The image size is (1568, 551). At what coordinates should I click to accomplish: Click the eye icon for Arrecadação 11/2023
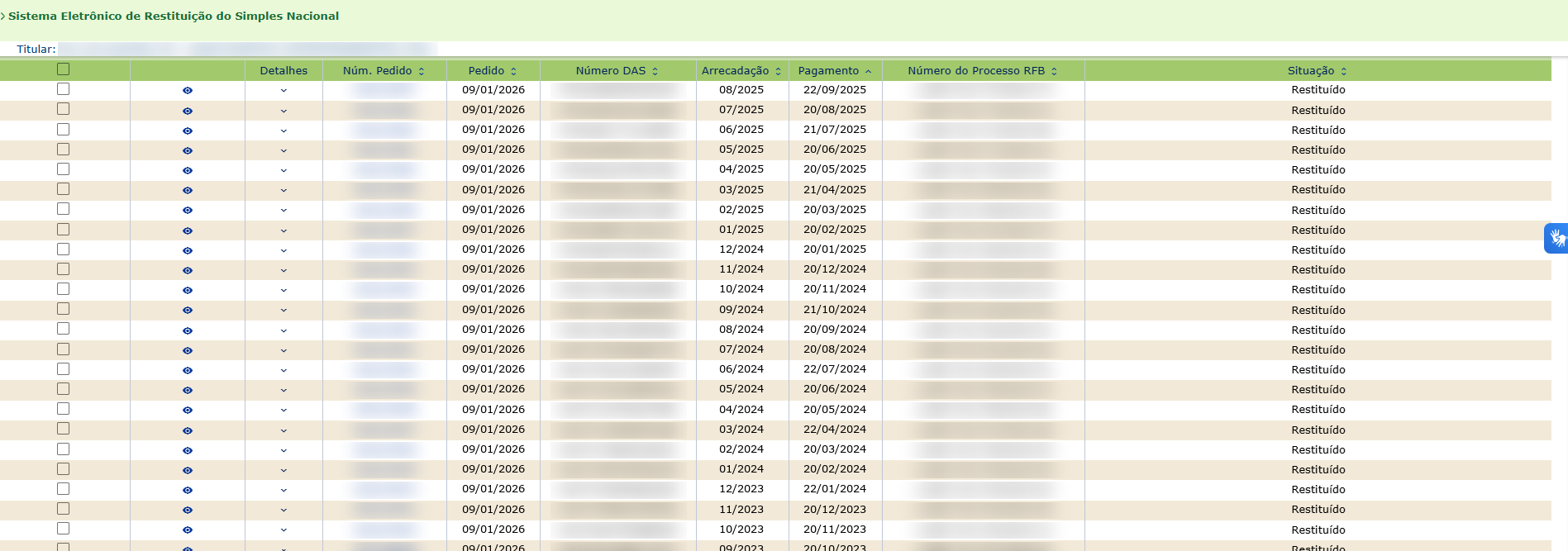tap(188, 511)
